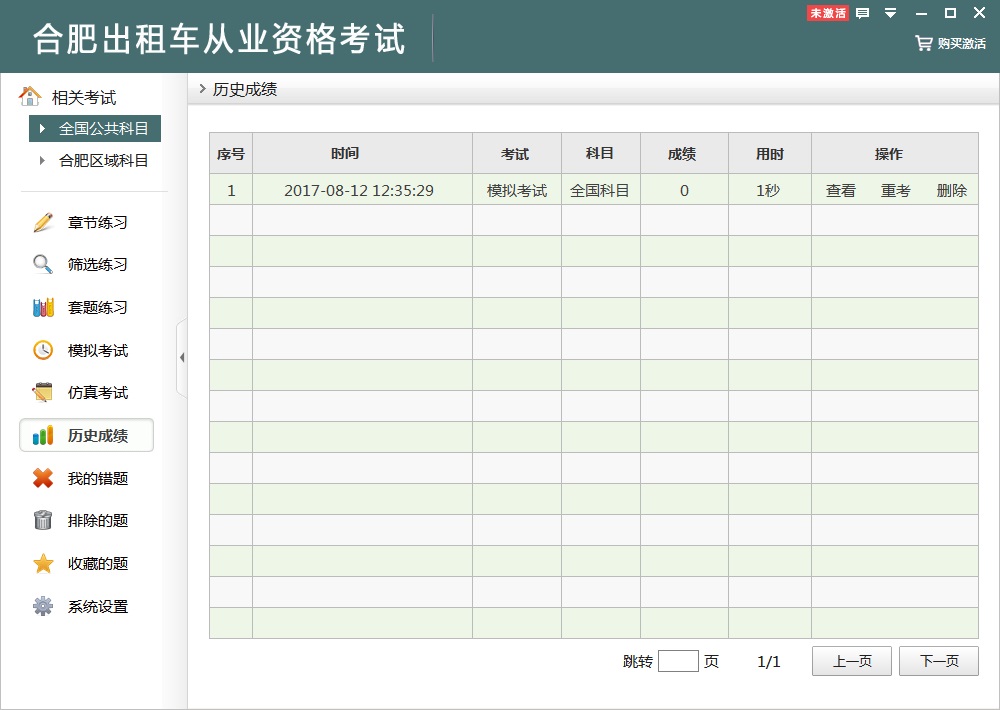Open 仿真考试 notepad icon
This screenshot has height=710, width=1000.
tap(43, 393)
